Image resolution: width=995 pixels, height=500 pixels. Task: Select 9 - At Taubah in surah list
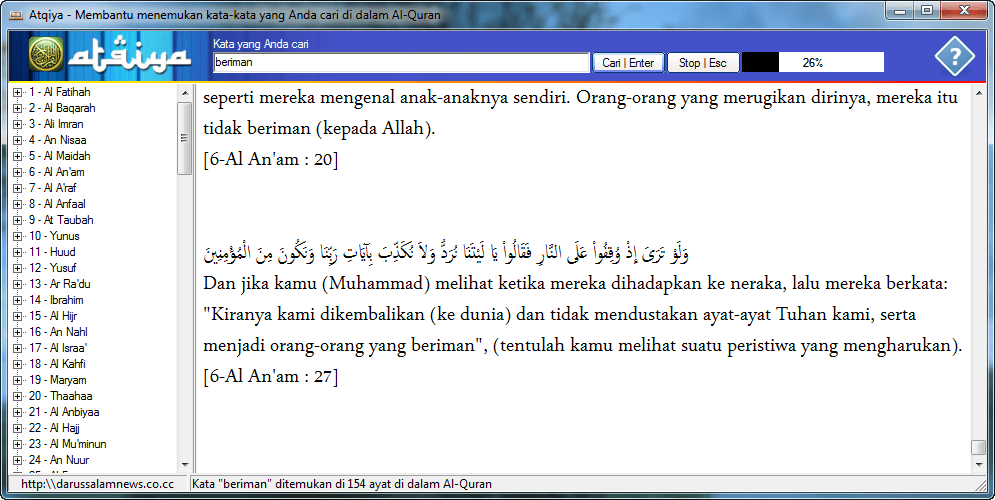pos(60,220)
